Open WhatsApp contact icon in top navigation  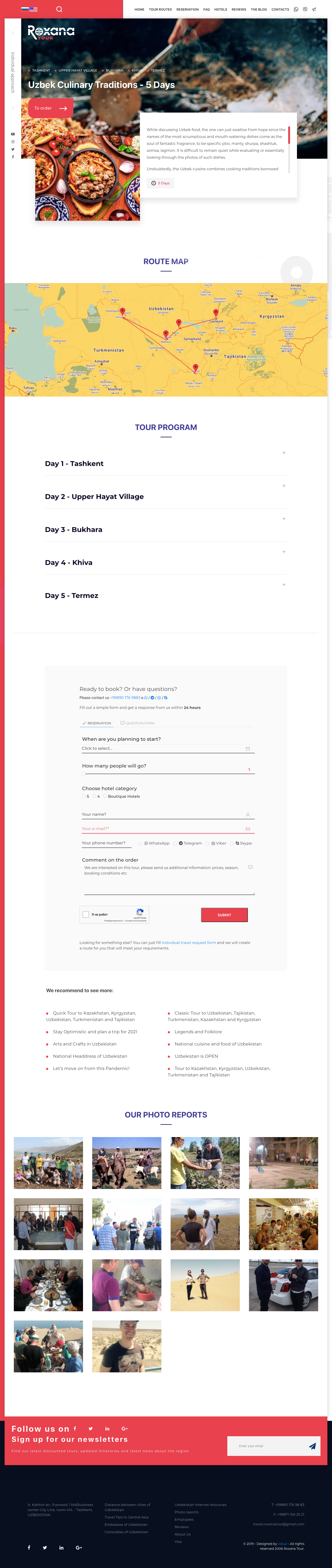pyautogui.click(x=296, y=9)
